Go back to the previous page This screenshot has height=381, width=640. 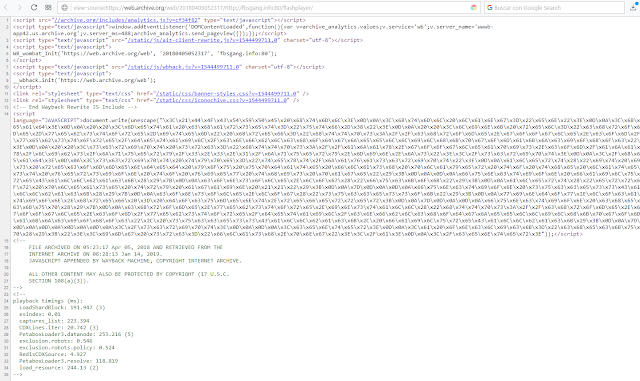pyautogui.click(x=6, y=7)
